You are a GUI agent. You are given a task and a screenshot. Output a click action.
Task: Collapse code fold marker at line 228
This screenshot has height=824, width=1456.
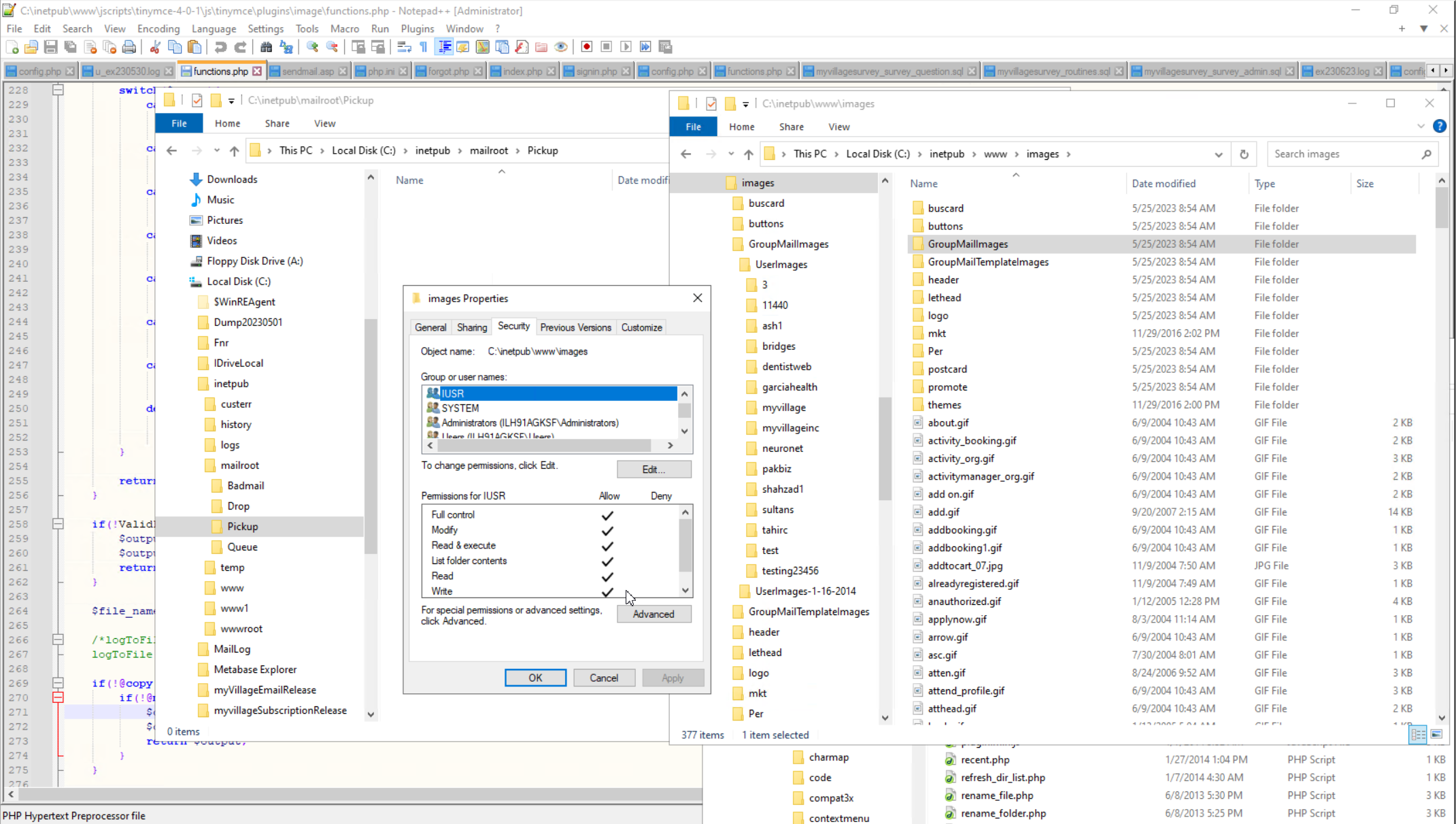point(58,90)
